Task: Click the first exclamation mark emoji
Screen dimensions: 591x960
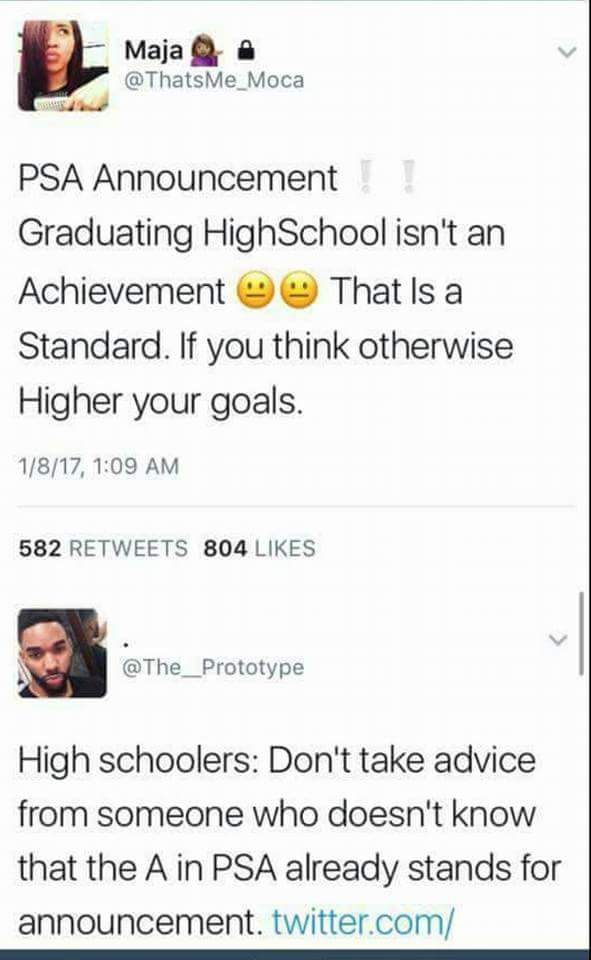Action: [x=366, y=177]
